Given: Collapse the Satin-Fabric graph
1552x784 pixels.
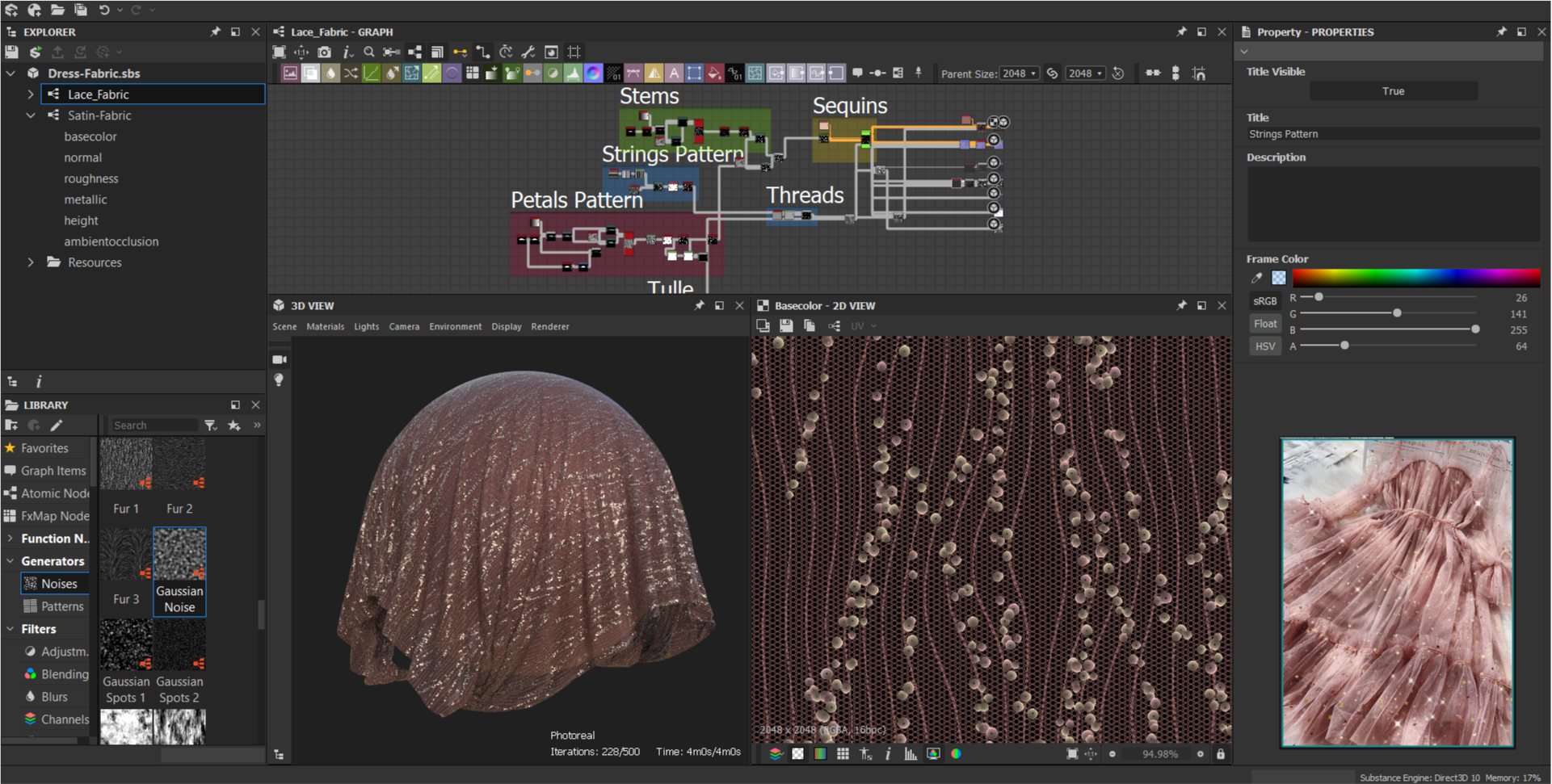Looking at the screenshot, I should tap(31, 115).
